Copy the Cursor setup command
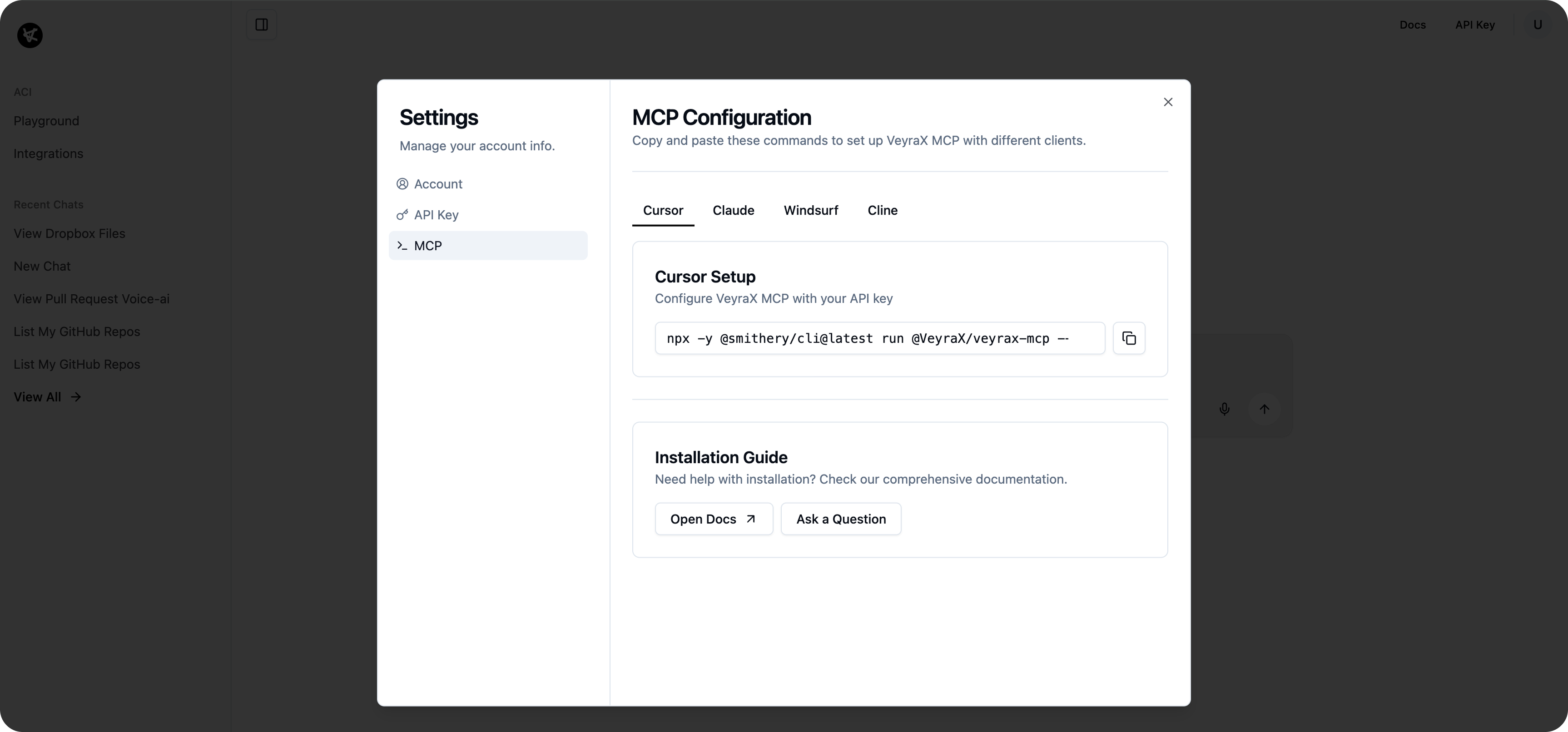 1128,338
